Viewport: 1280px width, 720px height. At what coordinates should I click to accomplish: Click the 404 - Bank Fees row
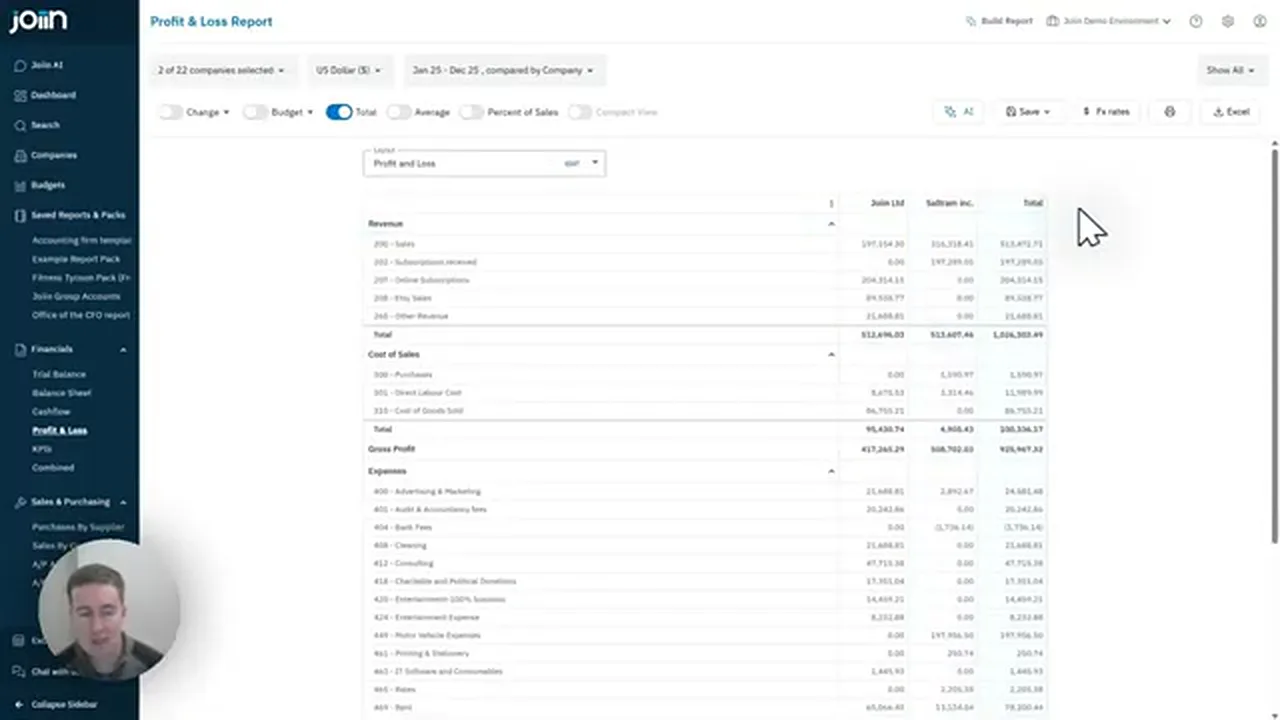706,527
